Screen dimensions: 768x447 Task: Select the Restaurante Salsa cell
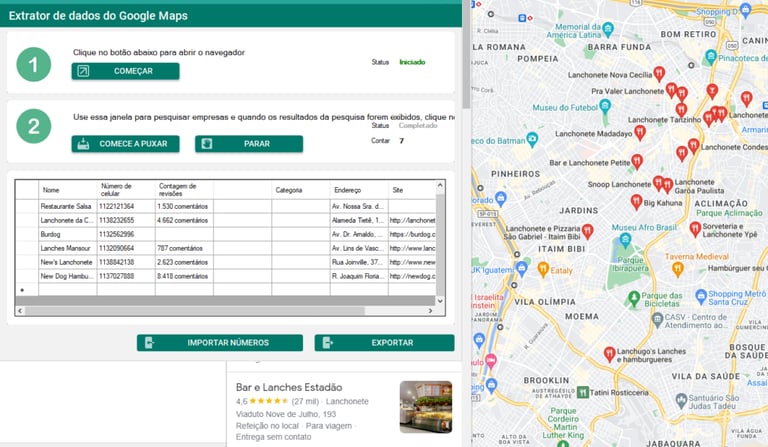click(x=68, y=207)
